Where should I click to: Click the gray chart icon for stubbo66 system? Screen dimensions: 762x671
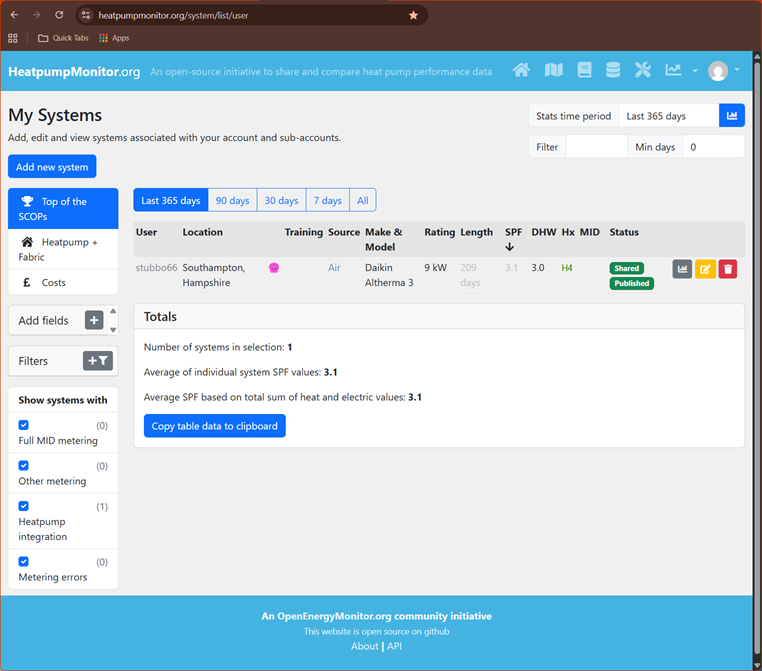[682, 269]
